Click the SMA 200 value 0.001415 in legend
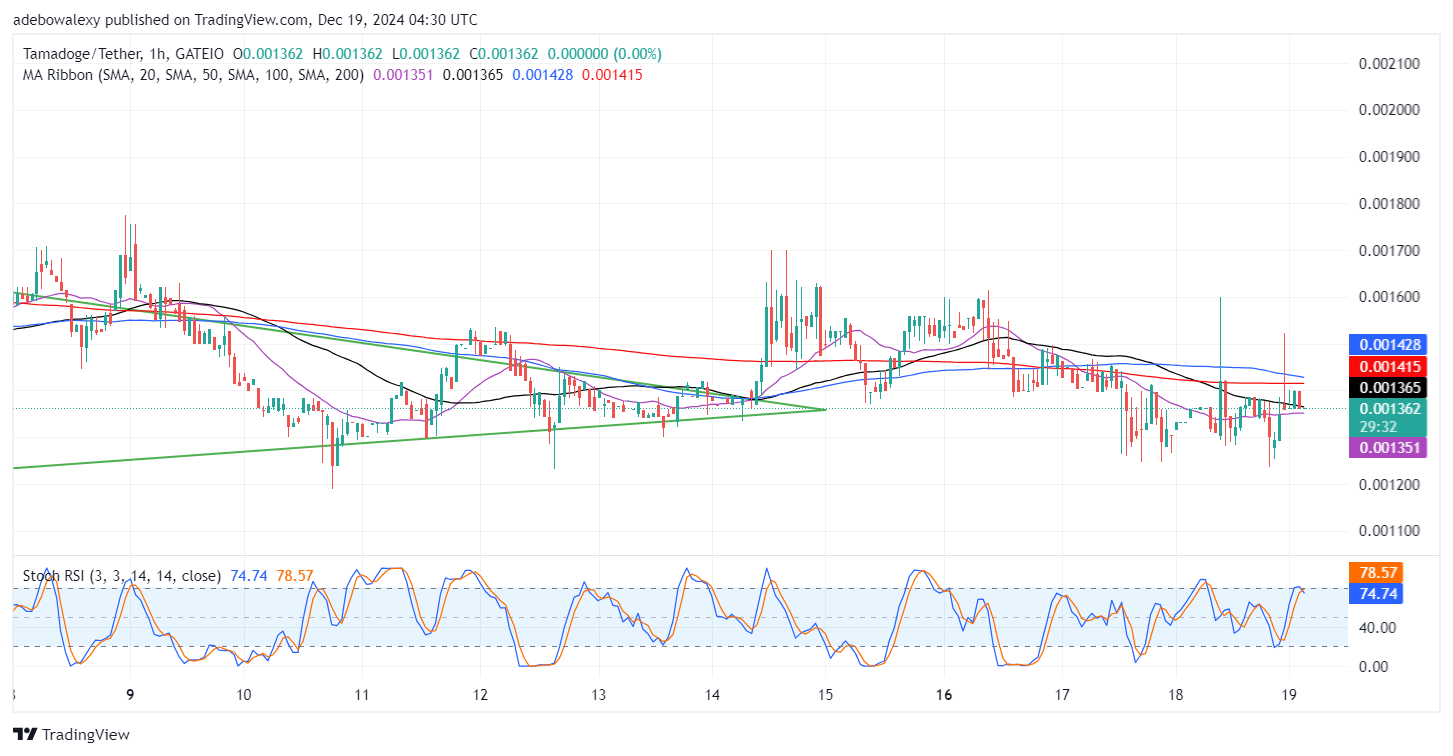The height and width of the screenshot is (756, 1453). 612,74
